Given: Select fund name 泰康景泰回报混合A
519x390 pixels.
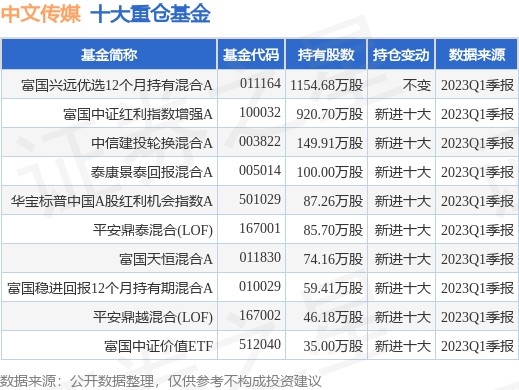Looking at the screenshot, I should pyautogui.click(x=152, y=172).
